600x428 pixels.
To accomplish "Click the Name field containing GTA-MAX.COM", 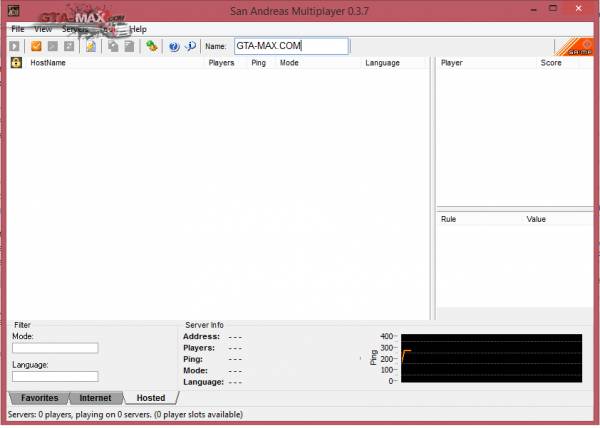I will point(291,46).
